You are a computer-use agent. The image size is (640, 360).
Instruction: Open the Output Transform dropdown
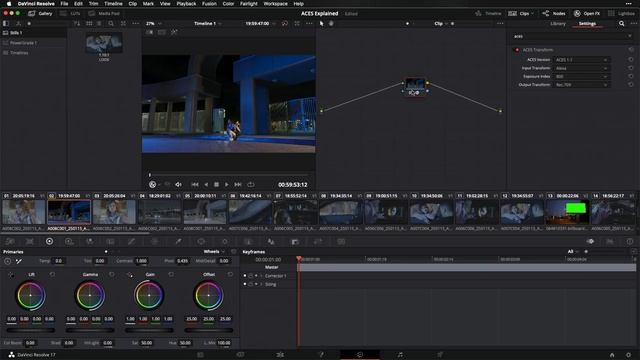tap(581, 85)
